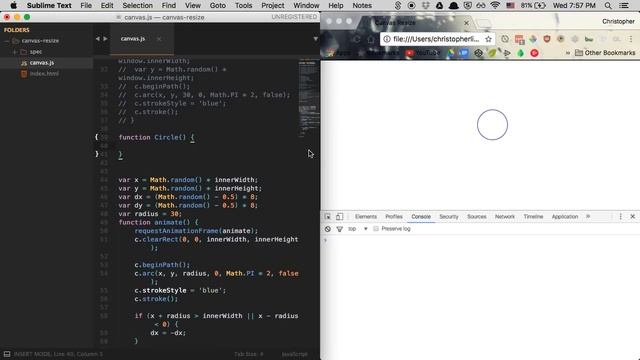Select the Console tab in DevTools
This screenshot has width=640, height=360.
pyautogui.click(x=421, y=217)
